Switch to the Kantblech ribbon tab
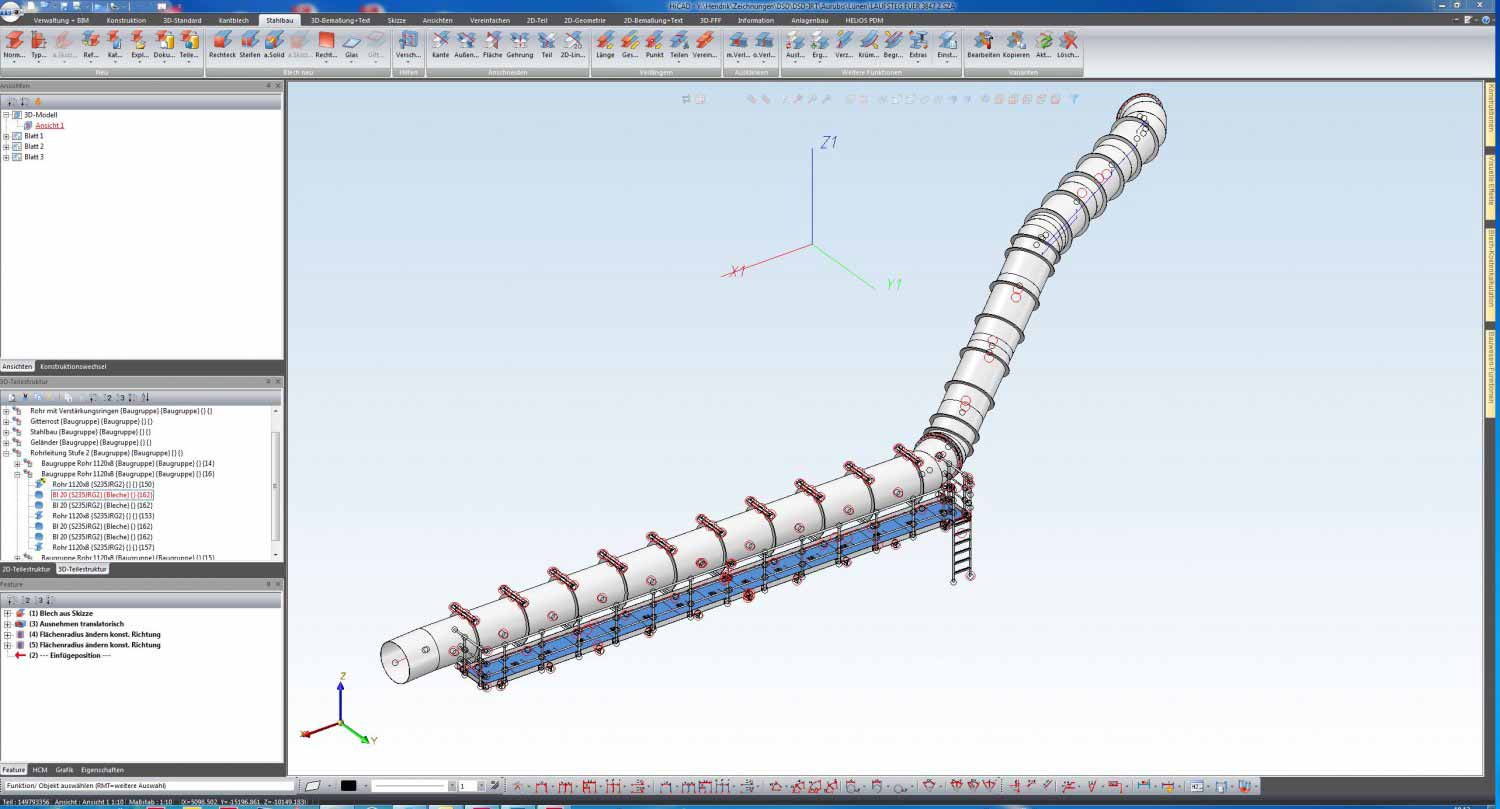 click(233, 20)
